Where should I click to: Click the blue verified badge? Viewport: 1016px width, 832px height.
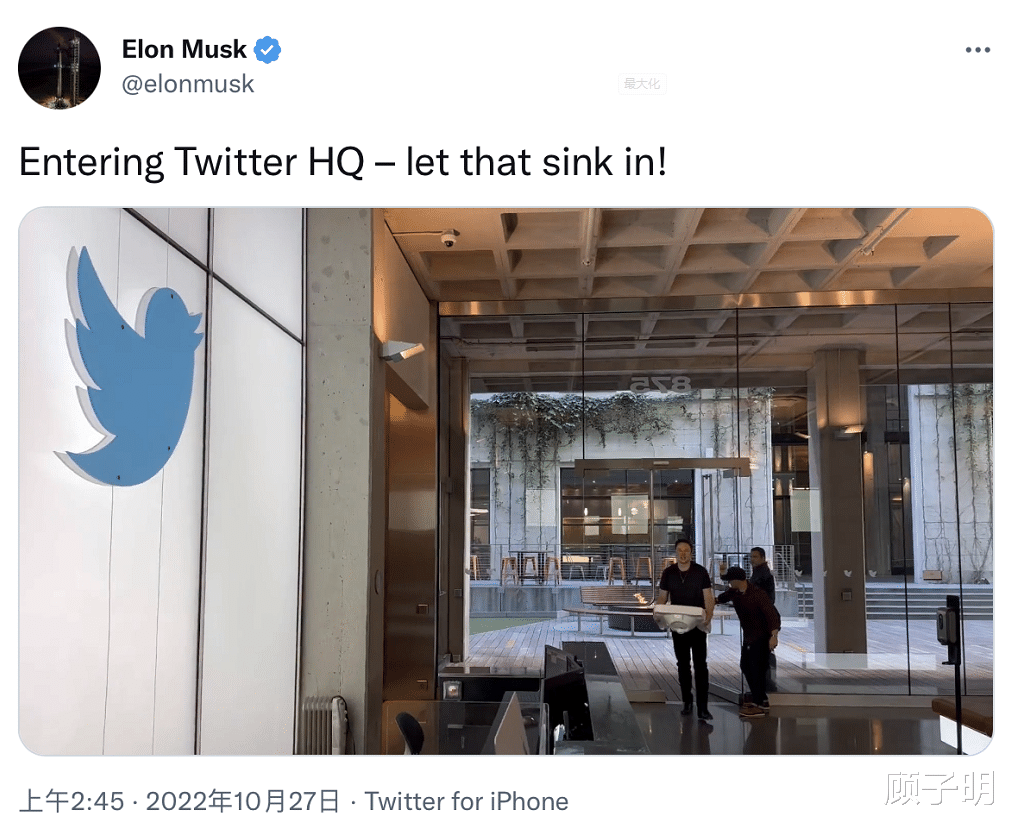coord(267,49)
